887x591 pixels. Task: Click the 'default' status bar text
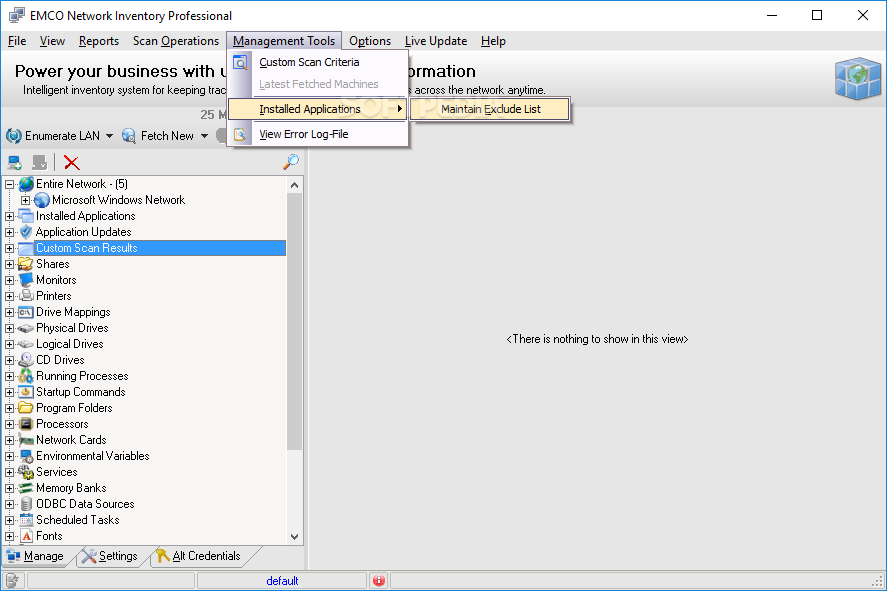point(282,581)
